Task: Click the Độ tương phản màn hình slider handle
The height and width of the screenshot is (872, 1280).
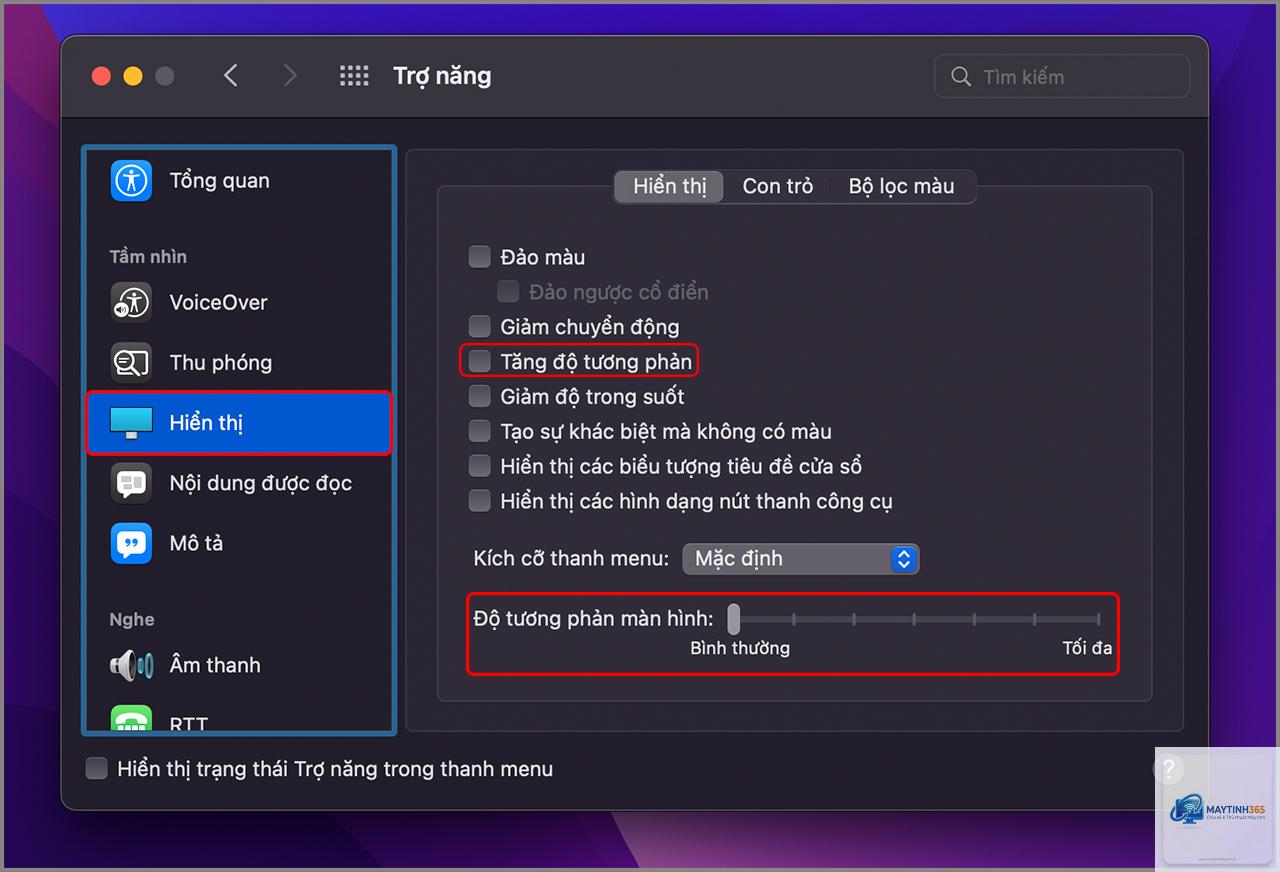Action: [734, 619]
